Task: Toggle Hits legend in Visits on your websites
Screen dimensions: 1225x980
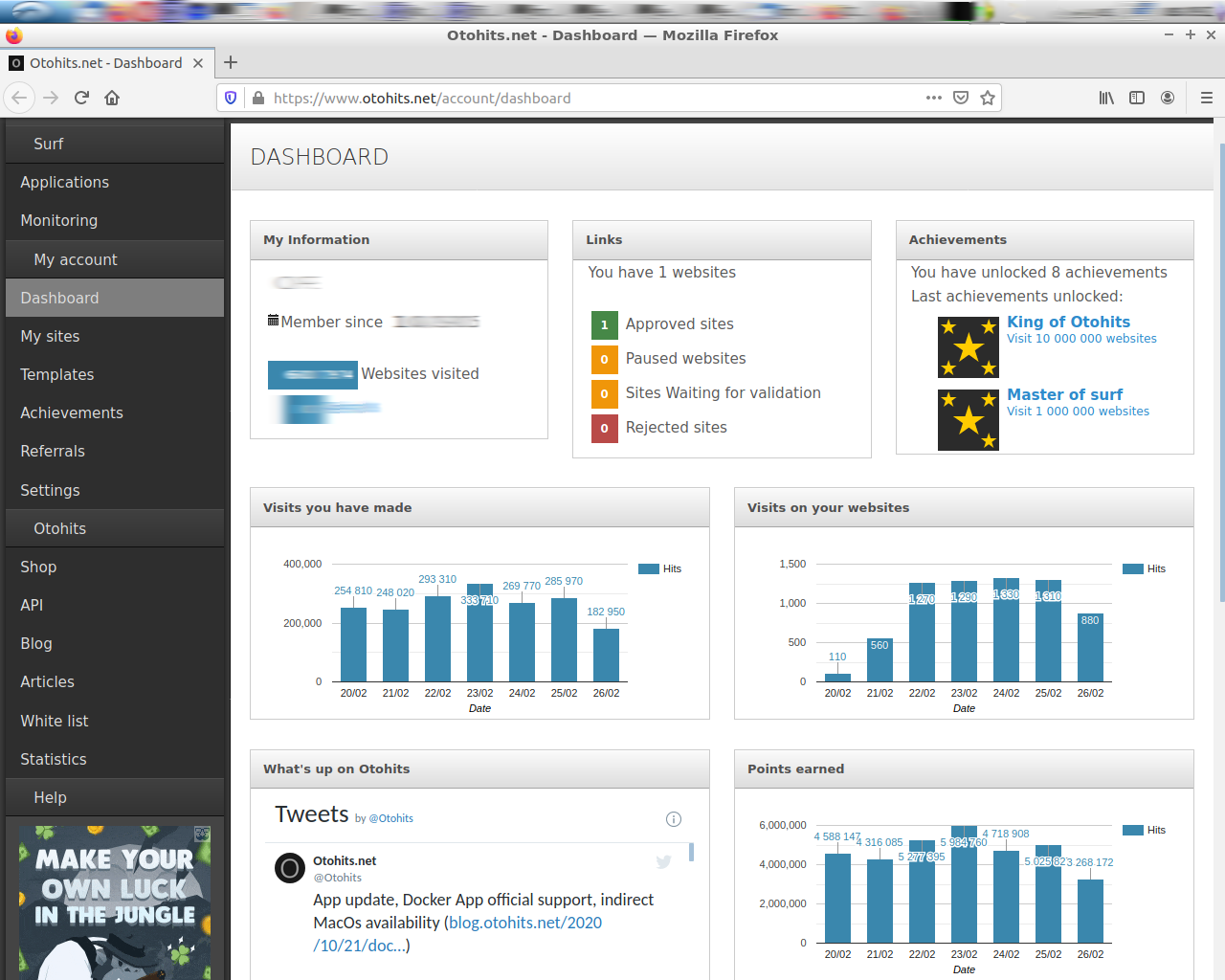Action: (x=1145, y=568)
